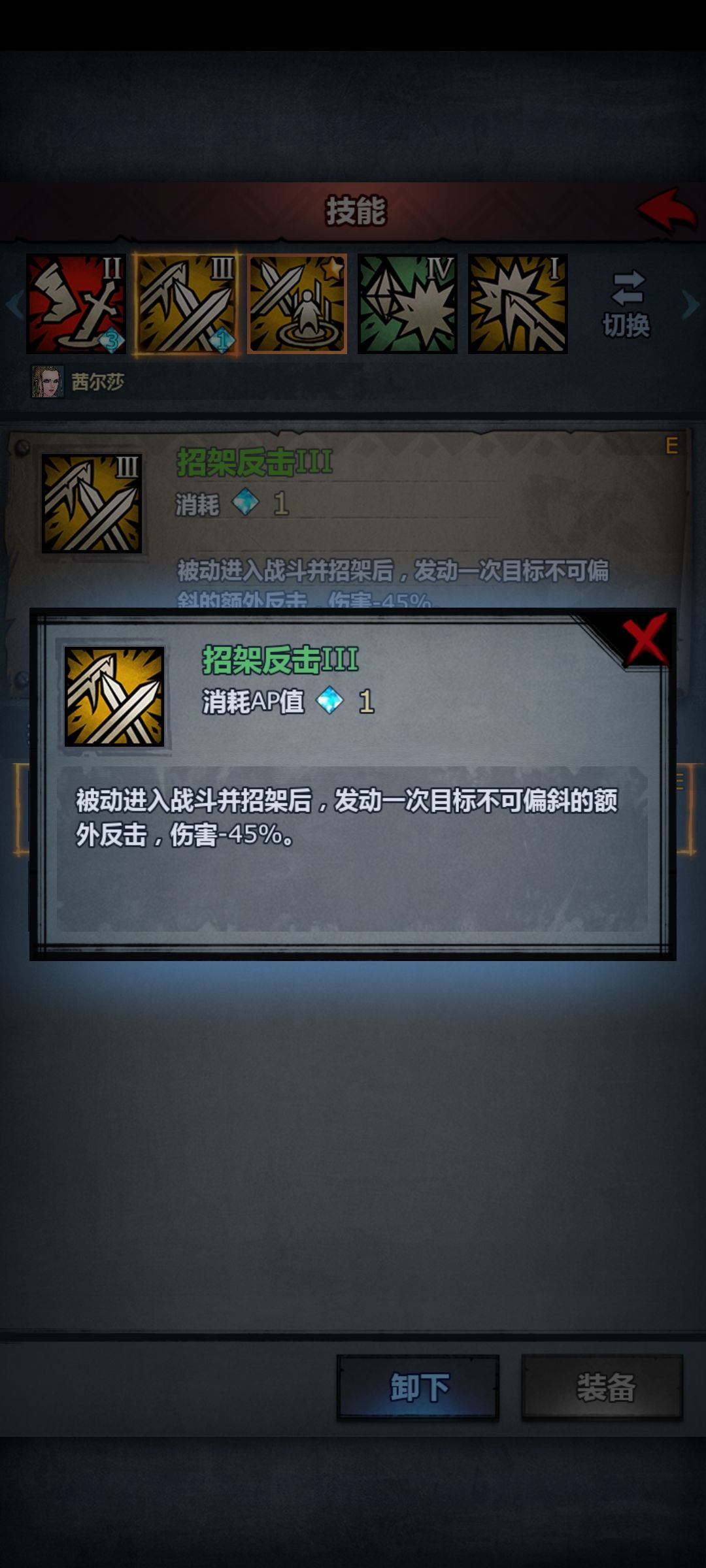The width and height of the screenshot is (706, 1568).
Task: Tap the 茜尔莎 character name label
Action: (x=98, y=382)
